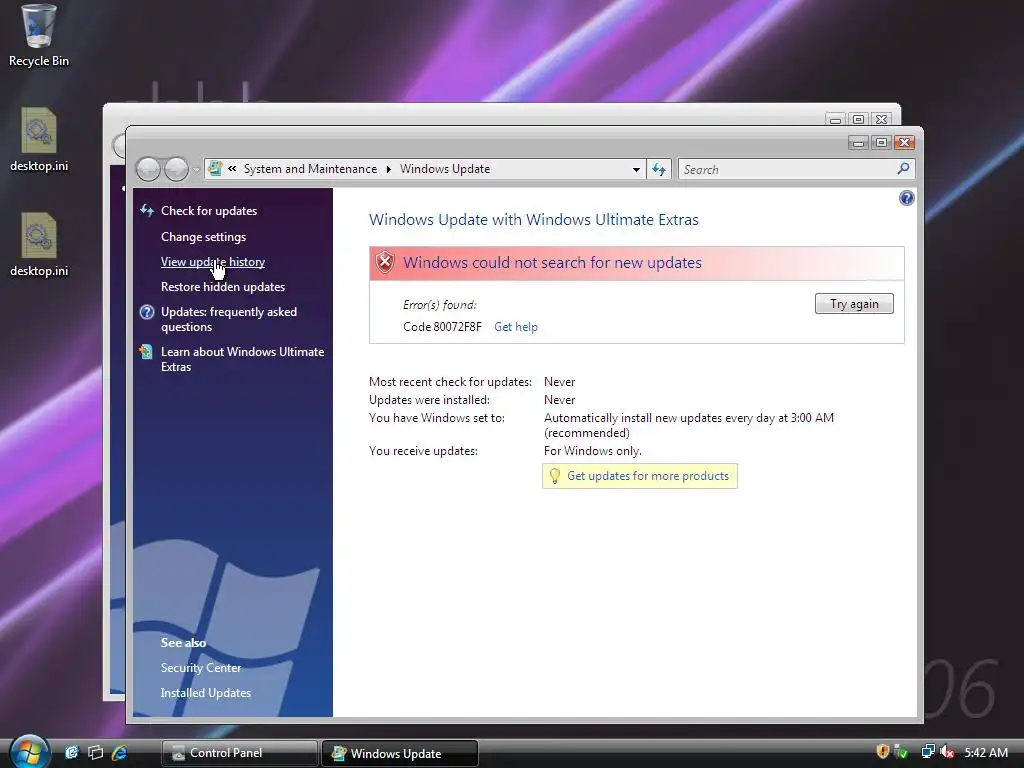Launch Internet Explorer from quick launch
The height and width of the screenshot is (768, 1024).
120,753
